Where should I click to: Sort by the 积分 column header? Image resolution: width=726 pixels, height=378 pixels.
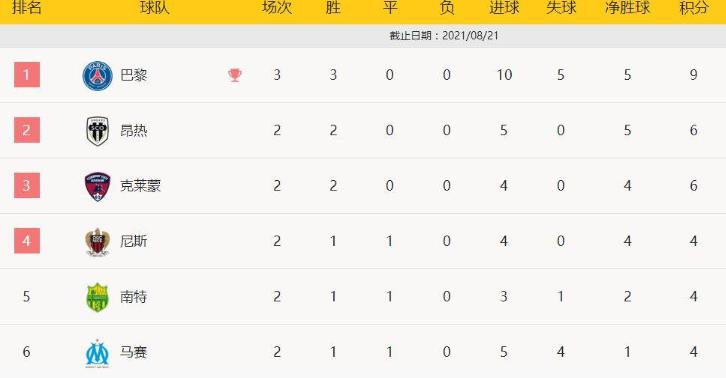693,7
